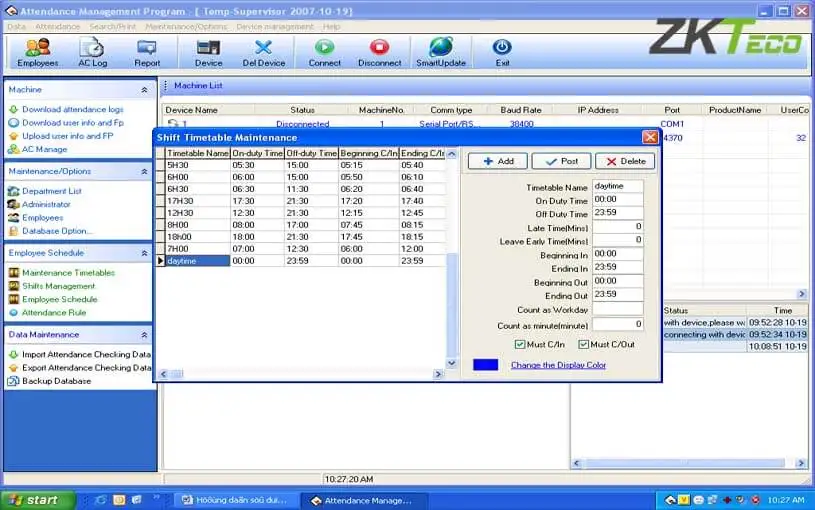Click the Device toolbar icon

(208, 47)
